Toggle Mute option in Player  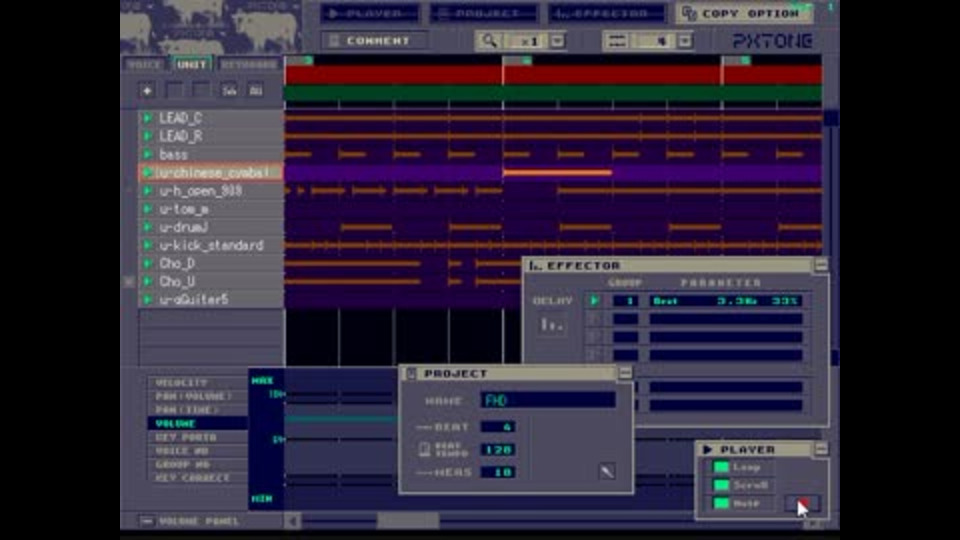point(721,503)
